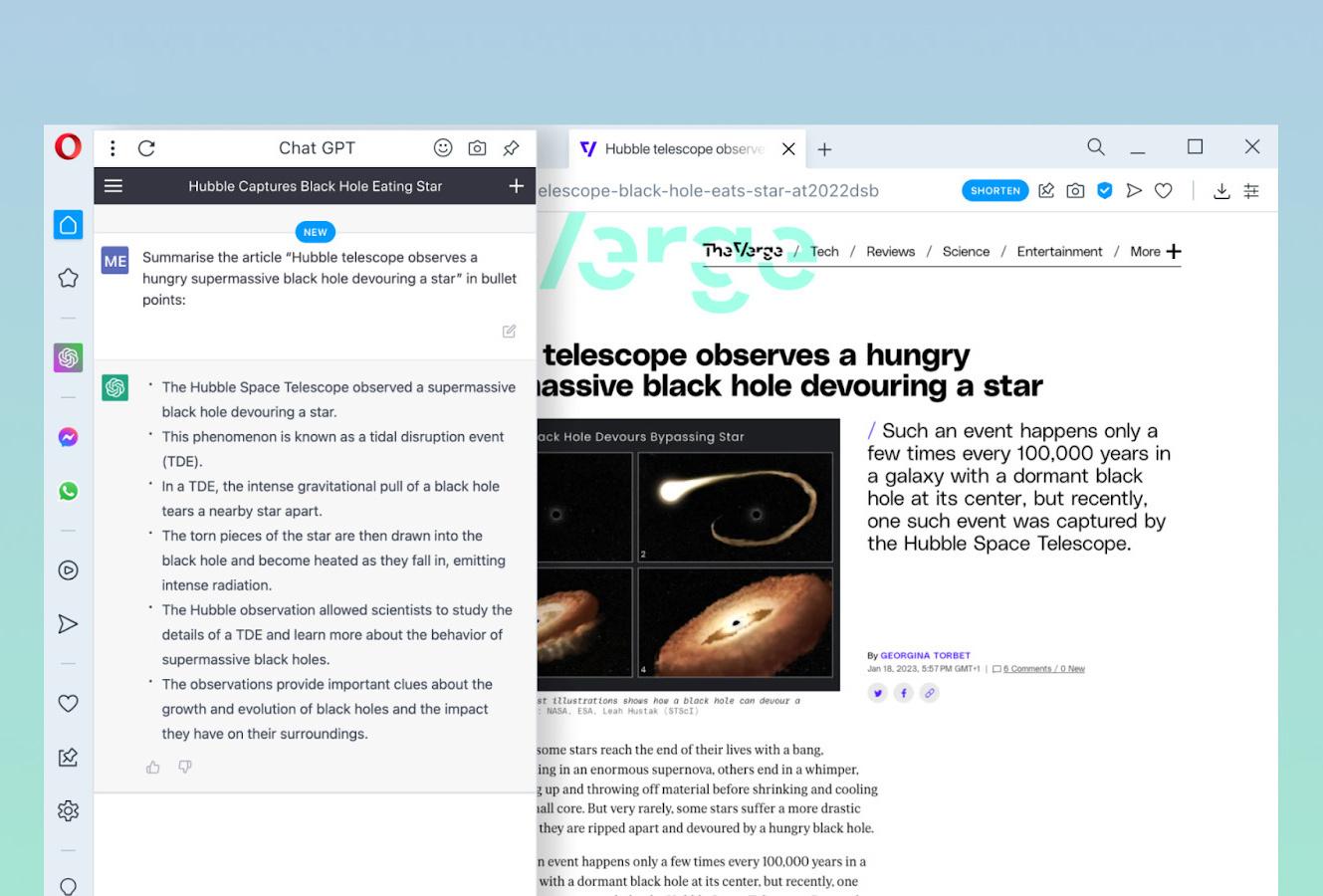Open the ChatGPT hamburger menu
This screenshot has height=896, width=1323.
113,186
